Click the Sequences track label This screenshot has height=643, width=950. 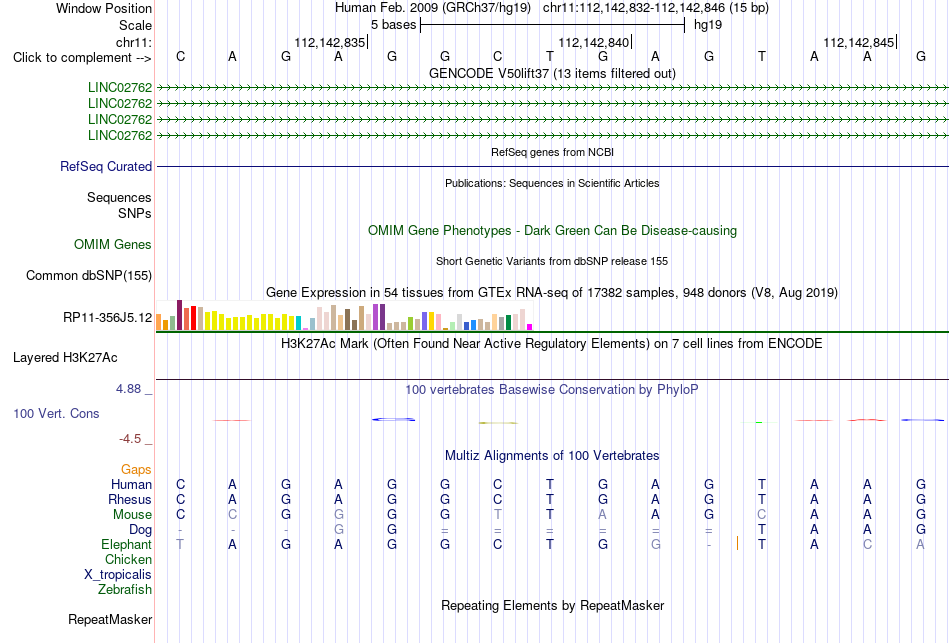tap(119, 198)
